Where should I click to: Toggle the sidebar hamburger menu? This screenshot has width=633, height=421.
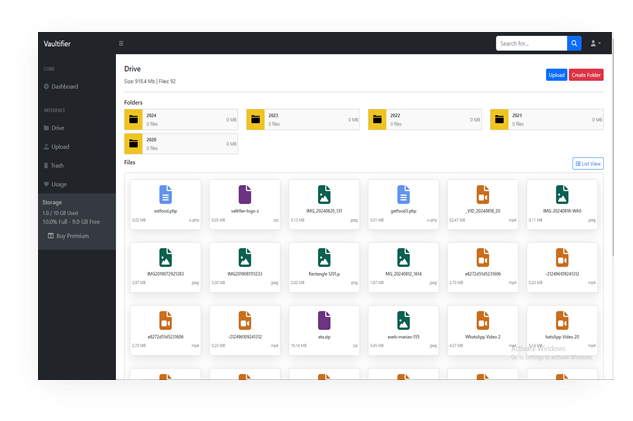[121, 43]
